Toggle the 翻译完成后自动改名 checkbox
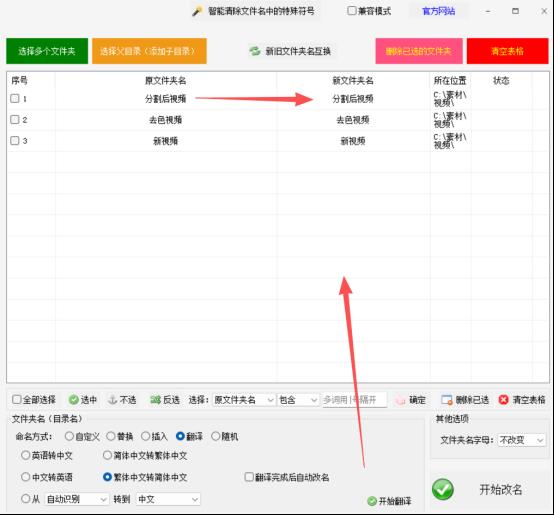Image resolution: width=554 pixels, height=515 pixels. pyautogui.click(x=249, y=477)
